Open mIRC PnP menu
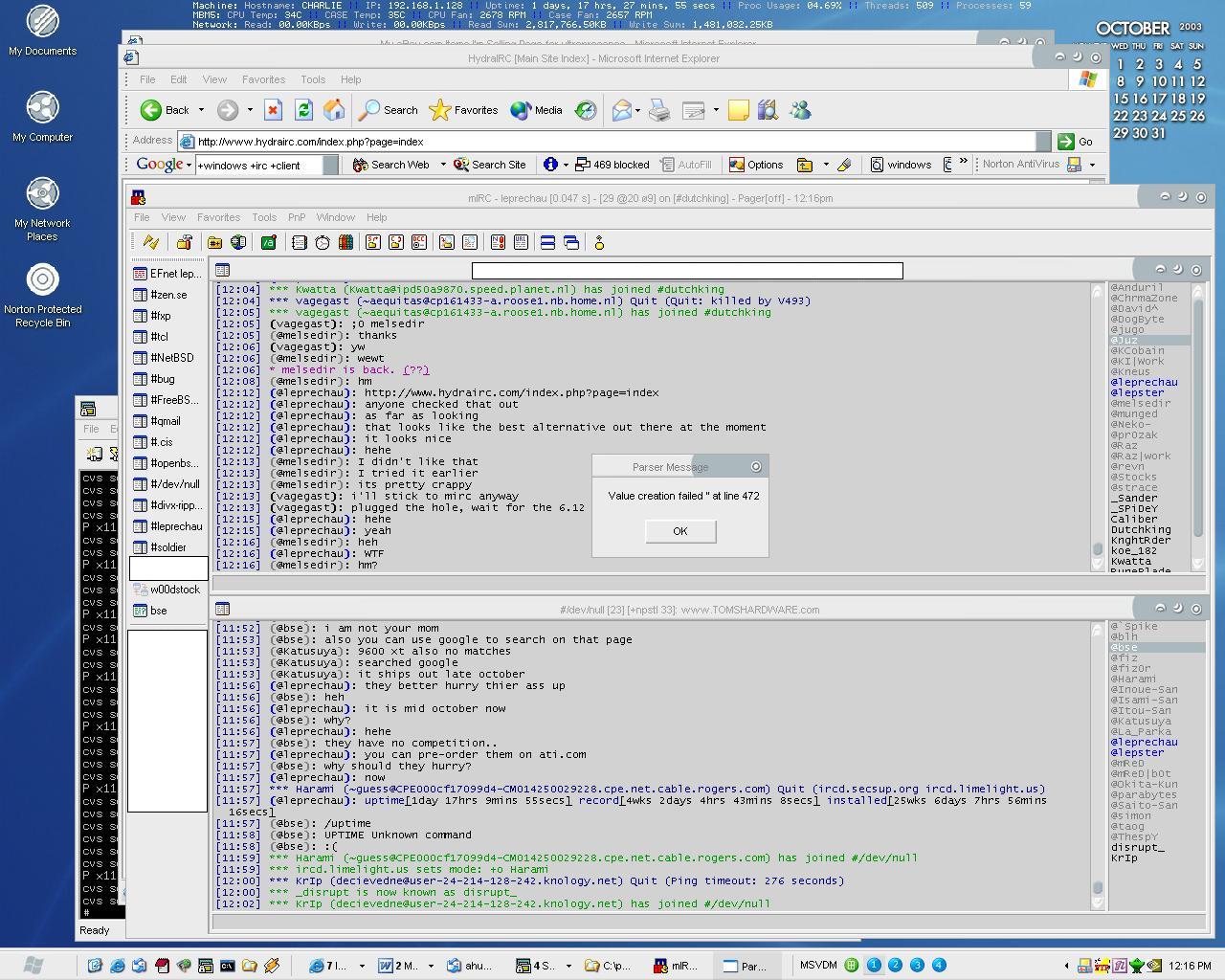The image size is (1225, 980). 297,217
